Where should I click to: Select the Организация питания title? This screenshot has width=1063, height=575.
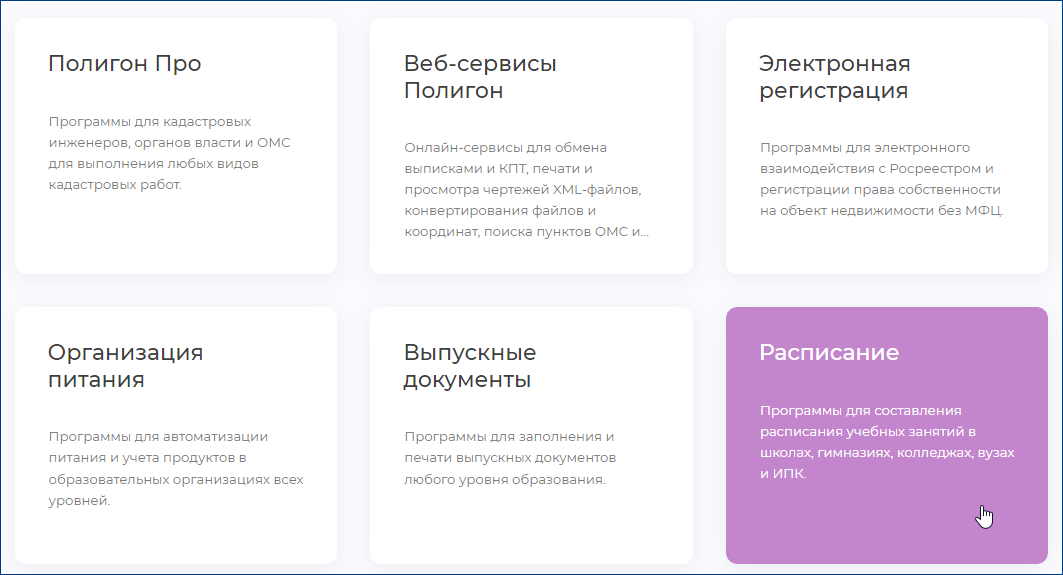(x=125, y=366)
